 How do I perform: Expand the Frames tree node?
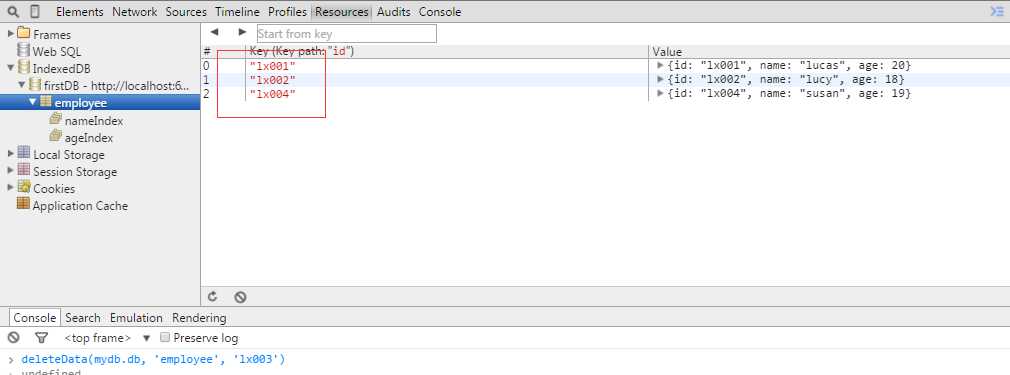pos(10,34)
